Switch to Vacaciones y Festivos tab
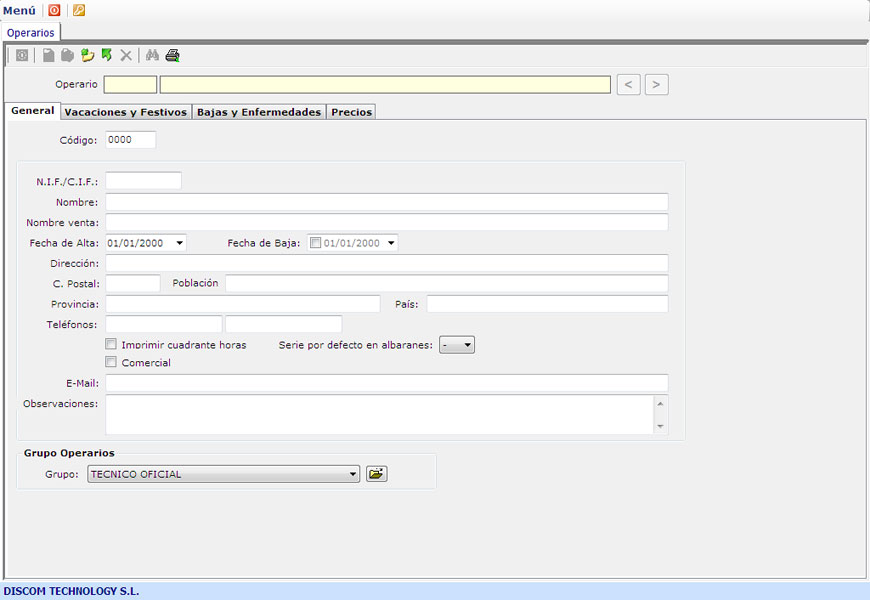Viewport: 870px width, 600px height. point(125,112)
